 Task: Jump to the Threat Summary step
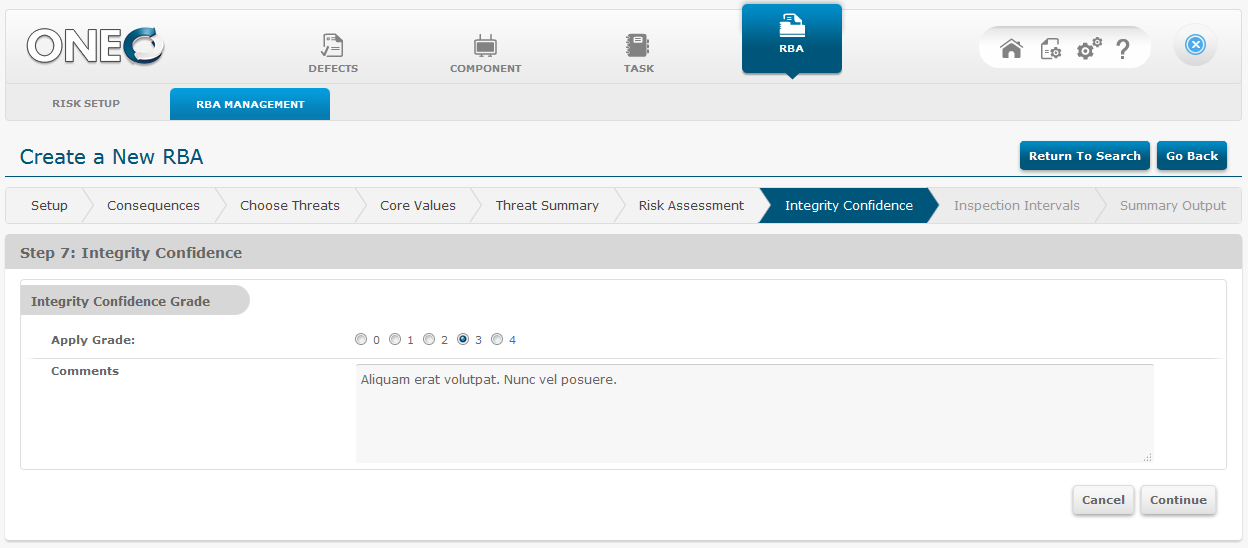[x=547, y=205]
